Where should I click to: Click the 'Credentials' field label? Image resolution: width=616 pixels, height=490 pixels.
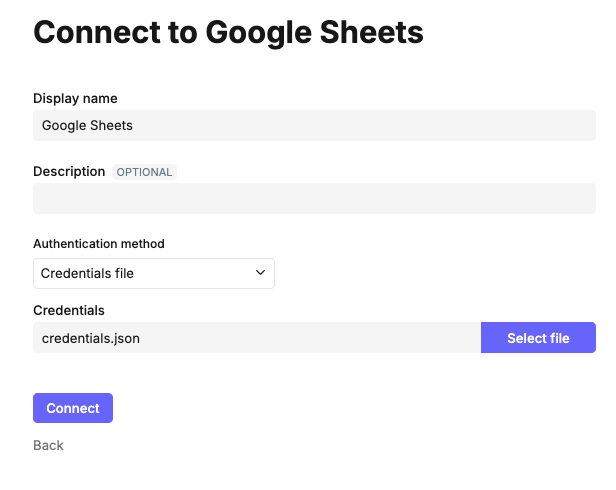69,310
